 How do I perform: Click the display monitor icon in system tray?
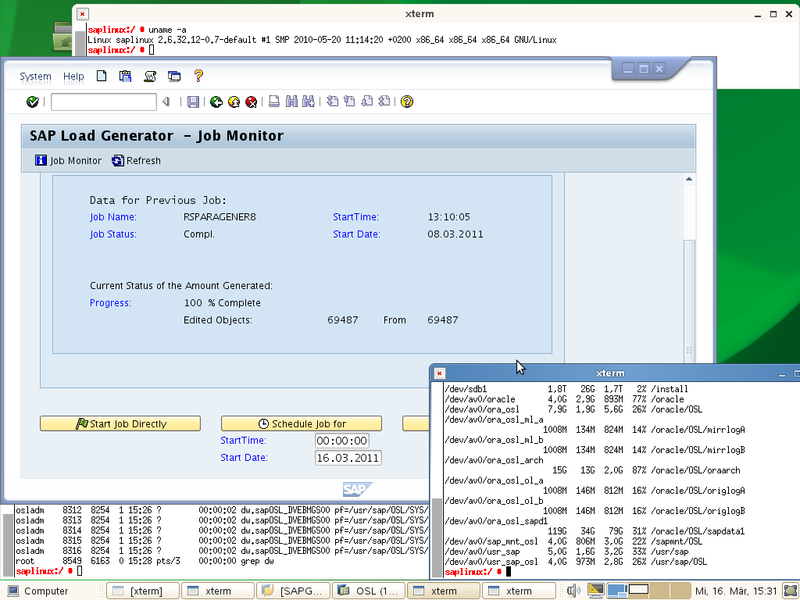595,590
